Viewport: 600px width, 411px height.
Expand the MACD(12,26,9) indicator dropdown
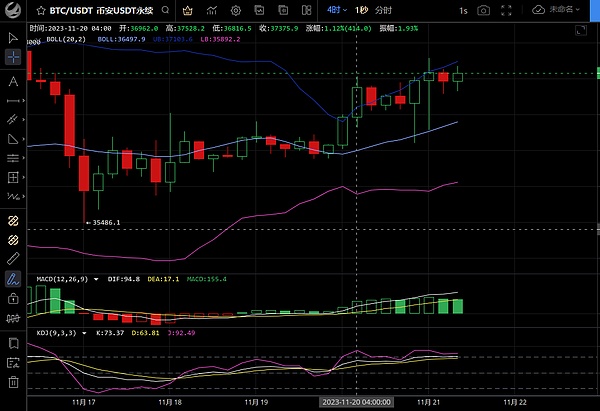tap(99, 279)
